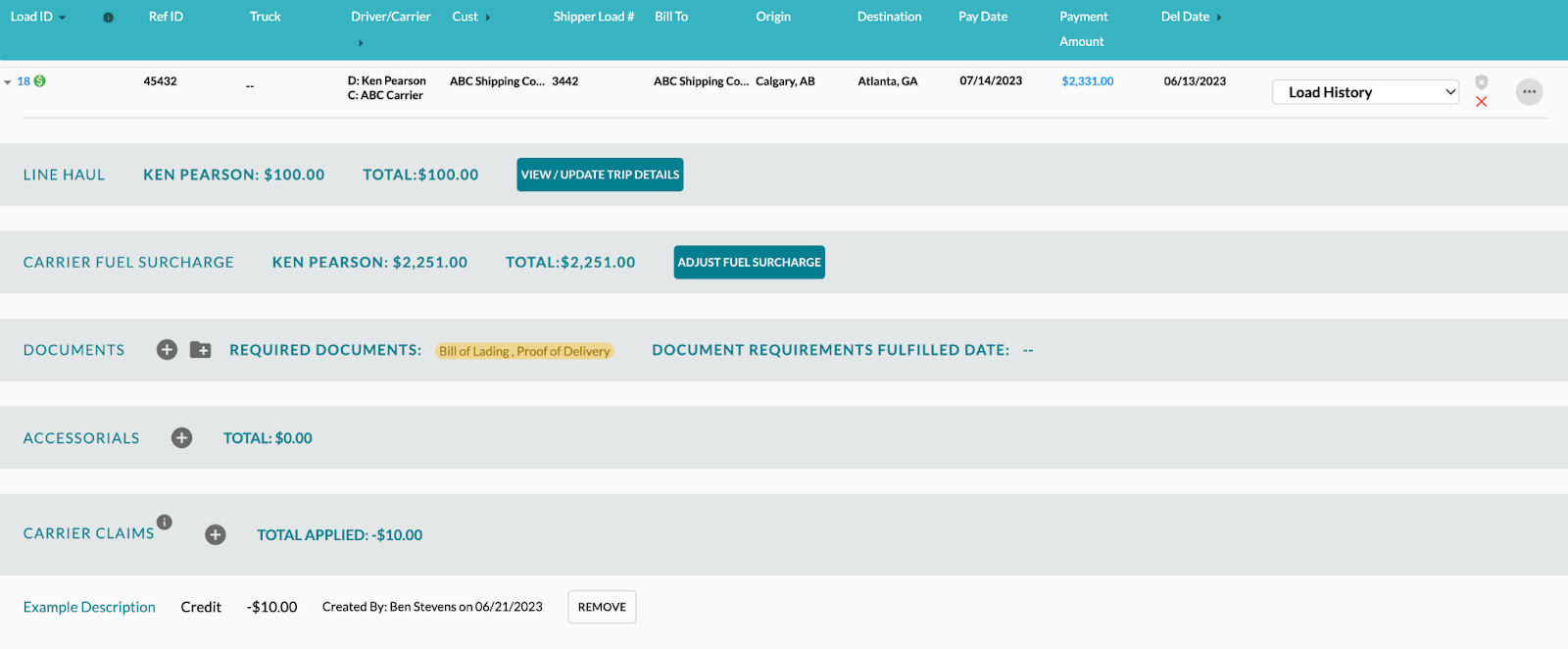Click the -$10.00 credit amount

(x=271, y=607)
